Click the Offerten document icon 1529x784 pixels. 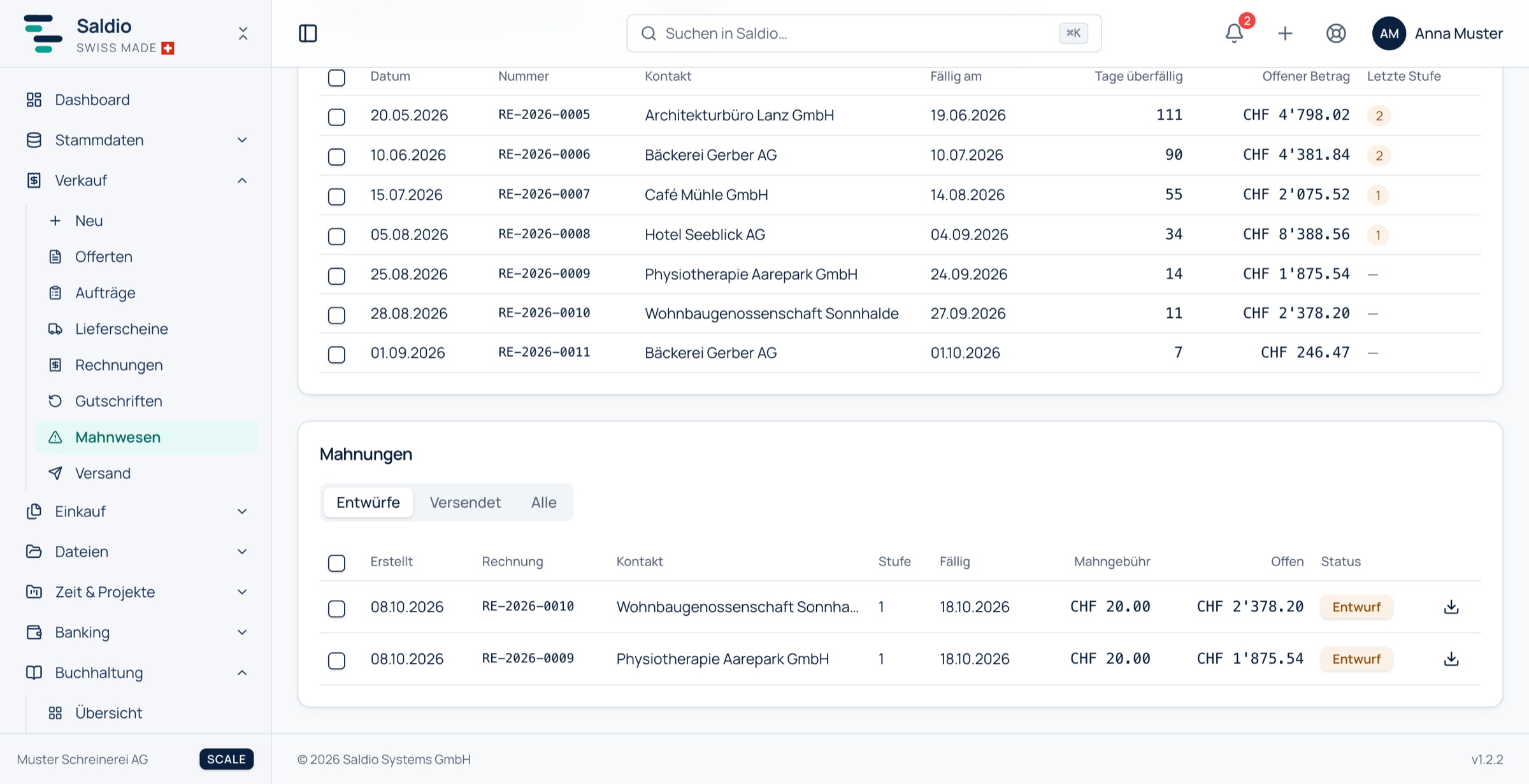tap(55, 257)
